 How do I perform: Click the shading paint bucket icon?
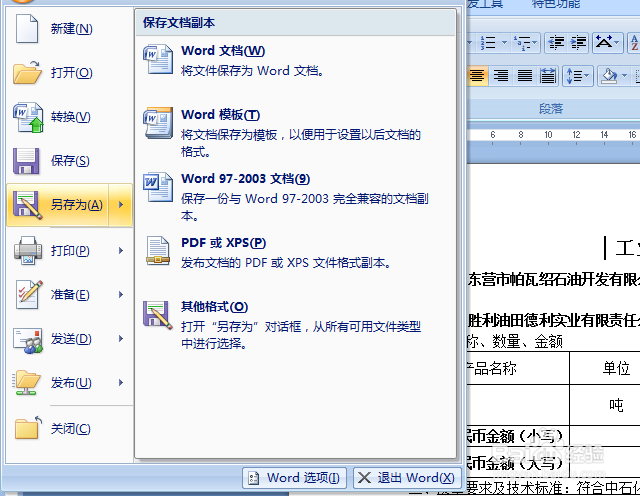[x=609, y=76]
